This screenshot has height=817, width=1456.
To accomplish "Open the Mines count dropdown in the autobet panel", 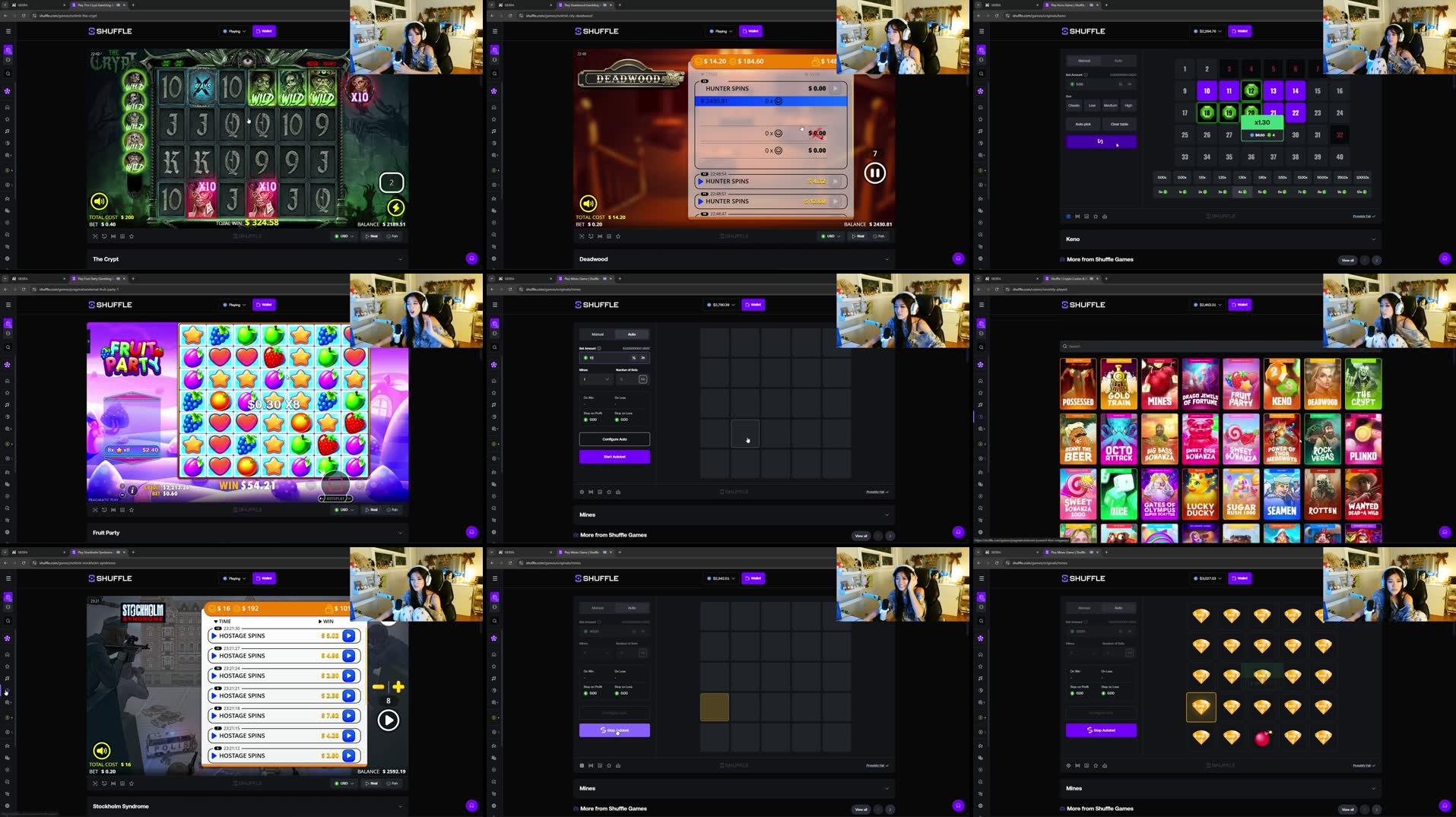I will pyautogui.click(x=595, y=379).
